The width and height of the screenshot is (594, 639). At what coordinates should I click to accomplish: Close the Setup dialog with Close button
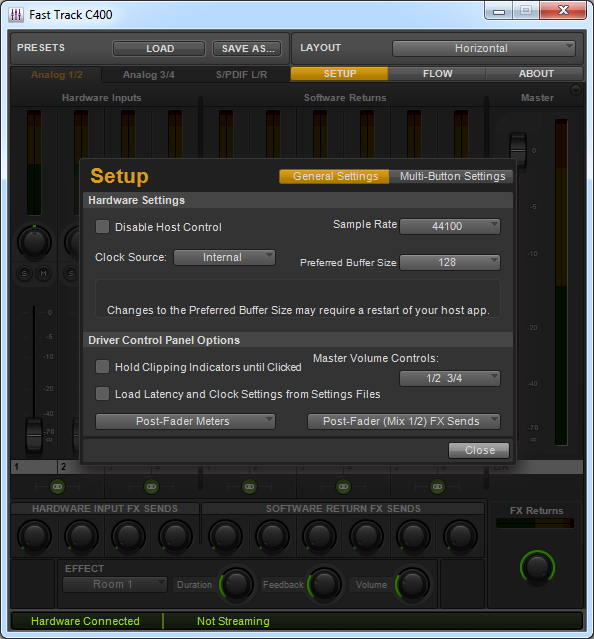point(479,450)
